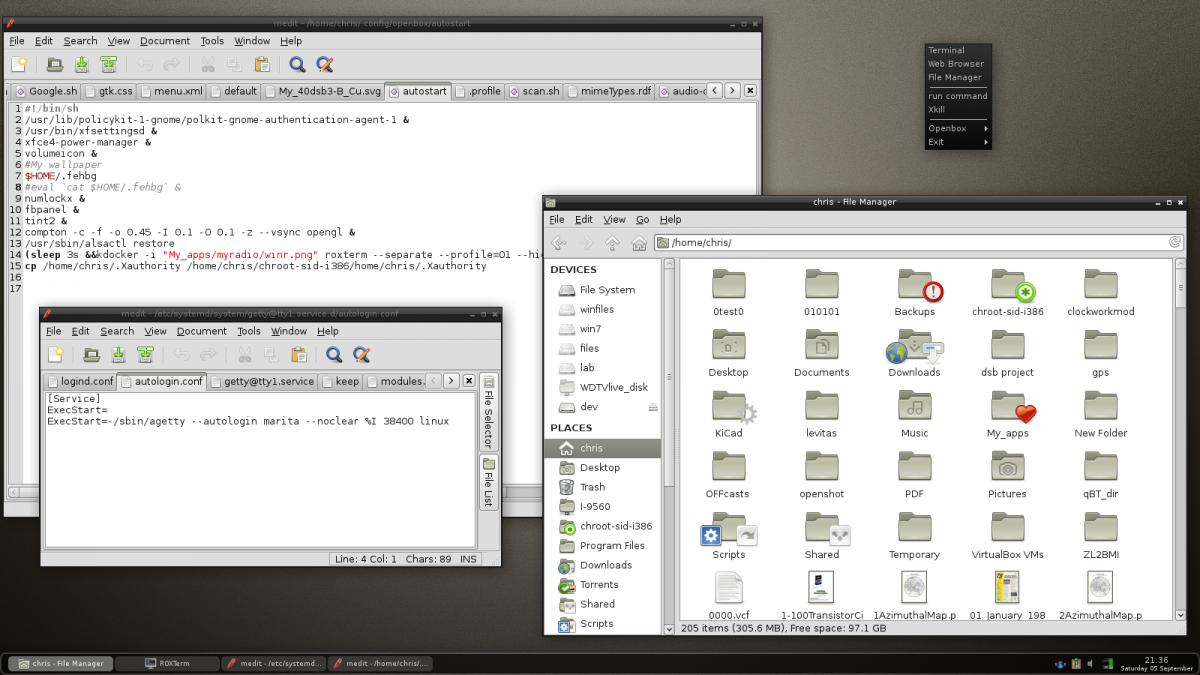Click Find and Replace icon in autologin.conf medit
The height and width of the screenshot is (675, 1200).
[x=362, y=355]
